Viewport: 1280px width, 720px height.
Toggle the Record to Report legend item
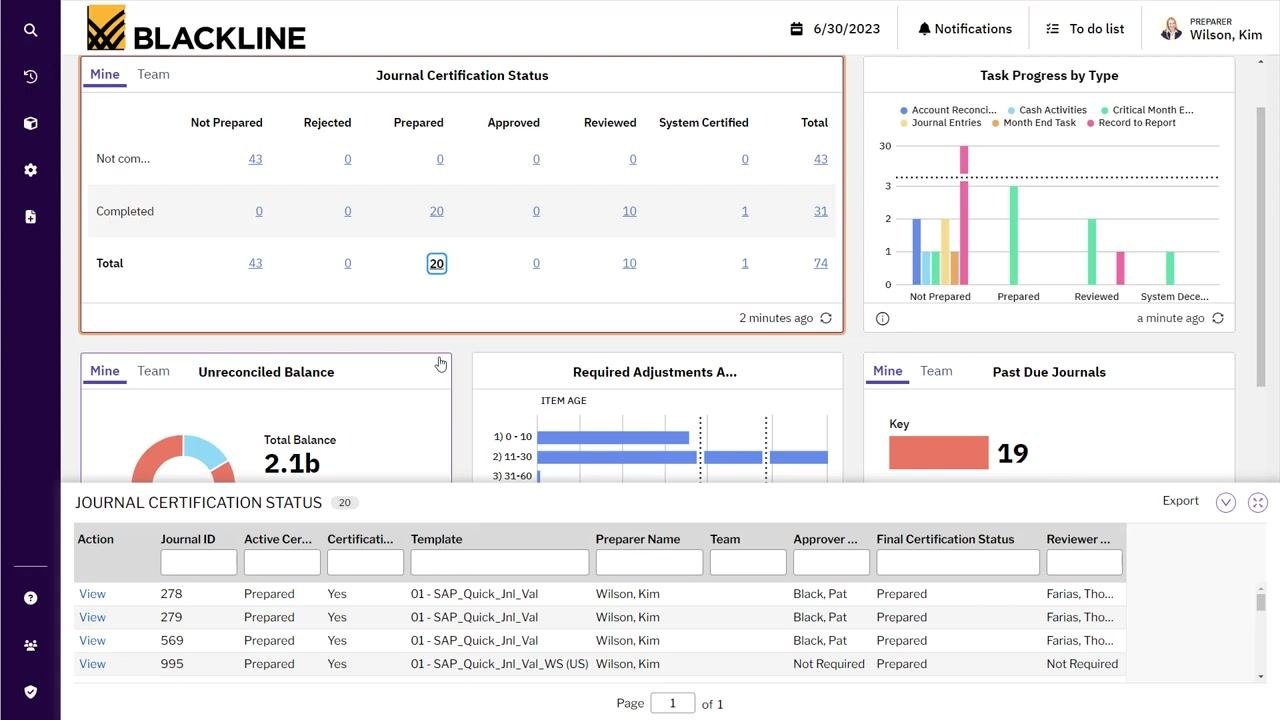click(1131, 123)
